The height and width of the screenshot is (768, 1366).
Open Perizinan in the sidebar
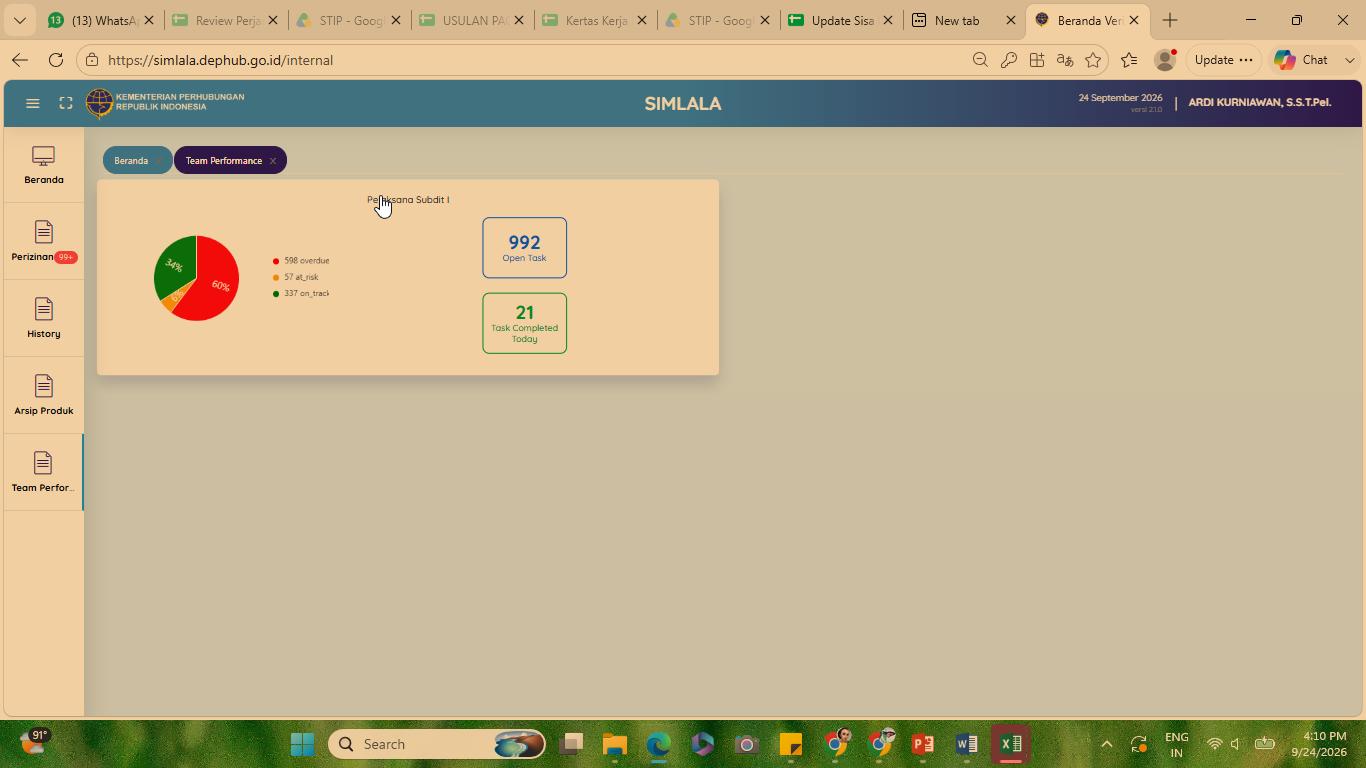coord(44,242)
